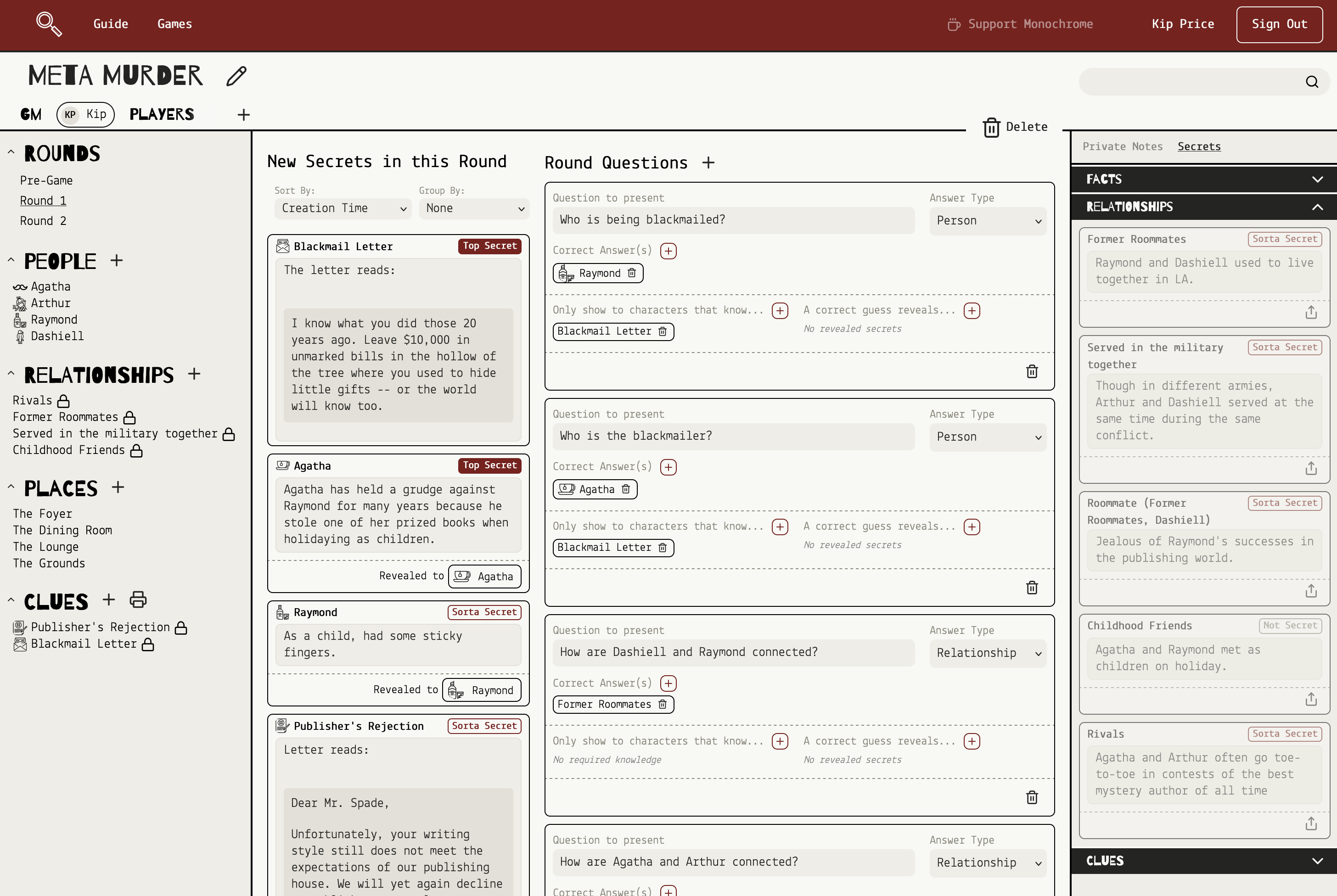Add a new Round Question via plus icon
The image size is (1337, 896).
click(708, 163)
